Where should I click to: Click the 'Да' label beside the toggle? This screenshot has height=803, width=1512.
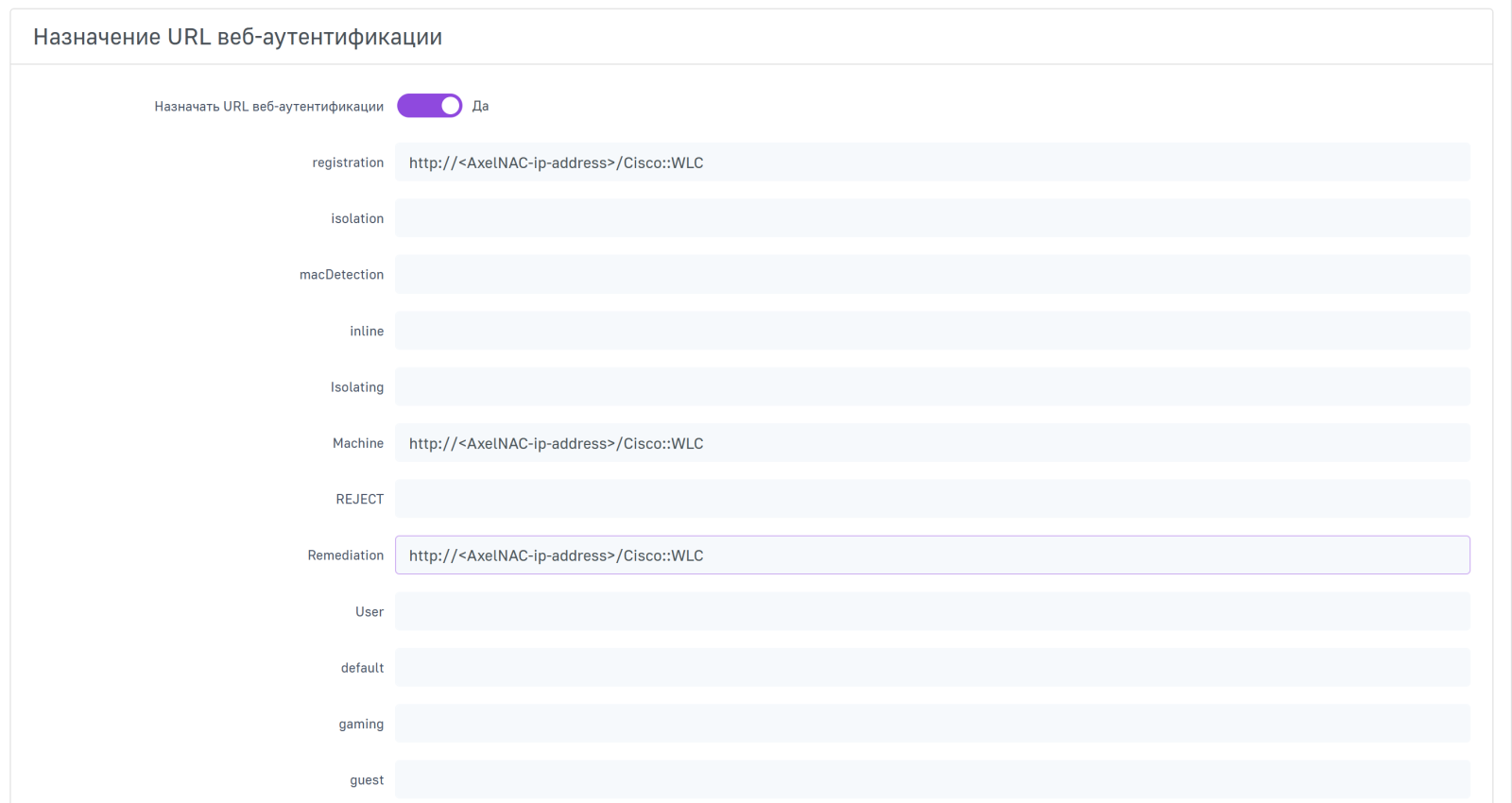coord(480,107)
